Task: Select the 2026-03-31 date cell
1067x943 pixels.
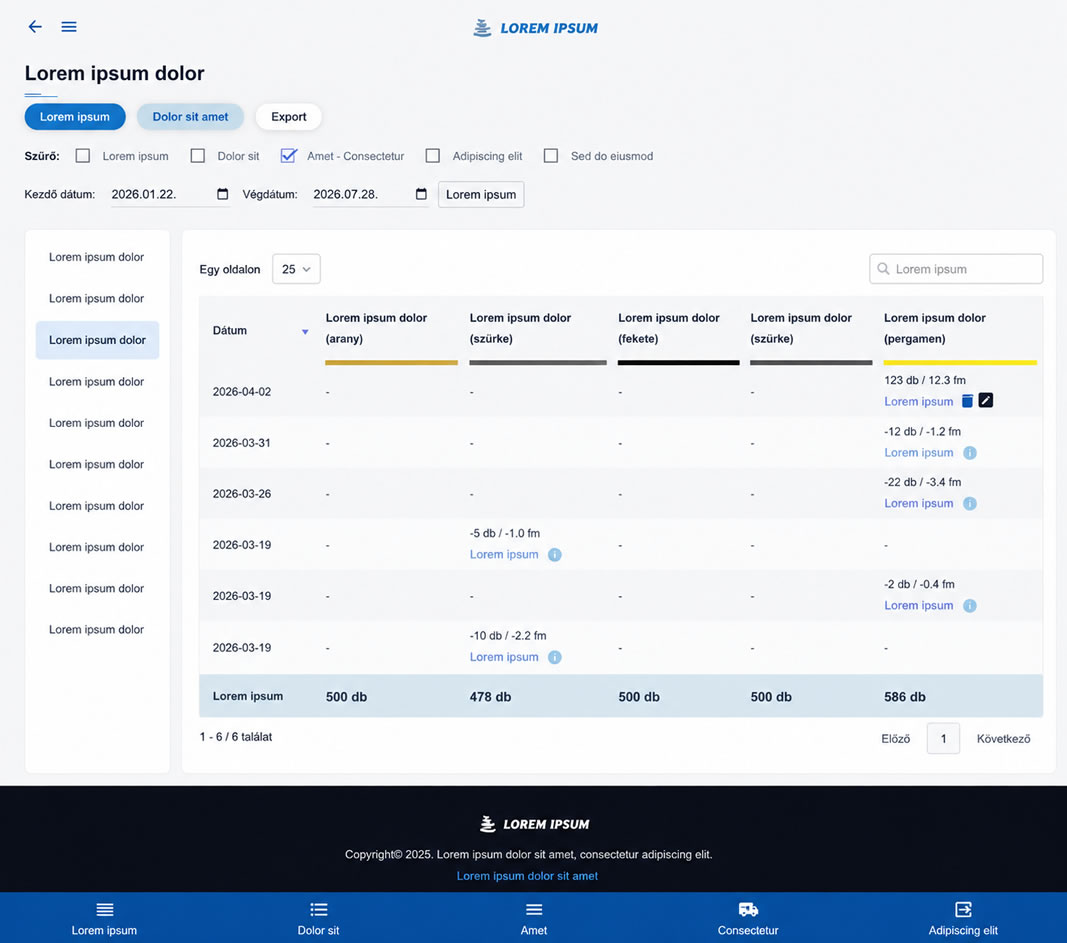Action: 242,443
